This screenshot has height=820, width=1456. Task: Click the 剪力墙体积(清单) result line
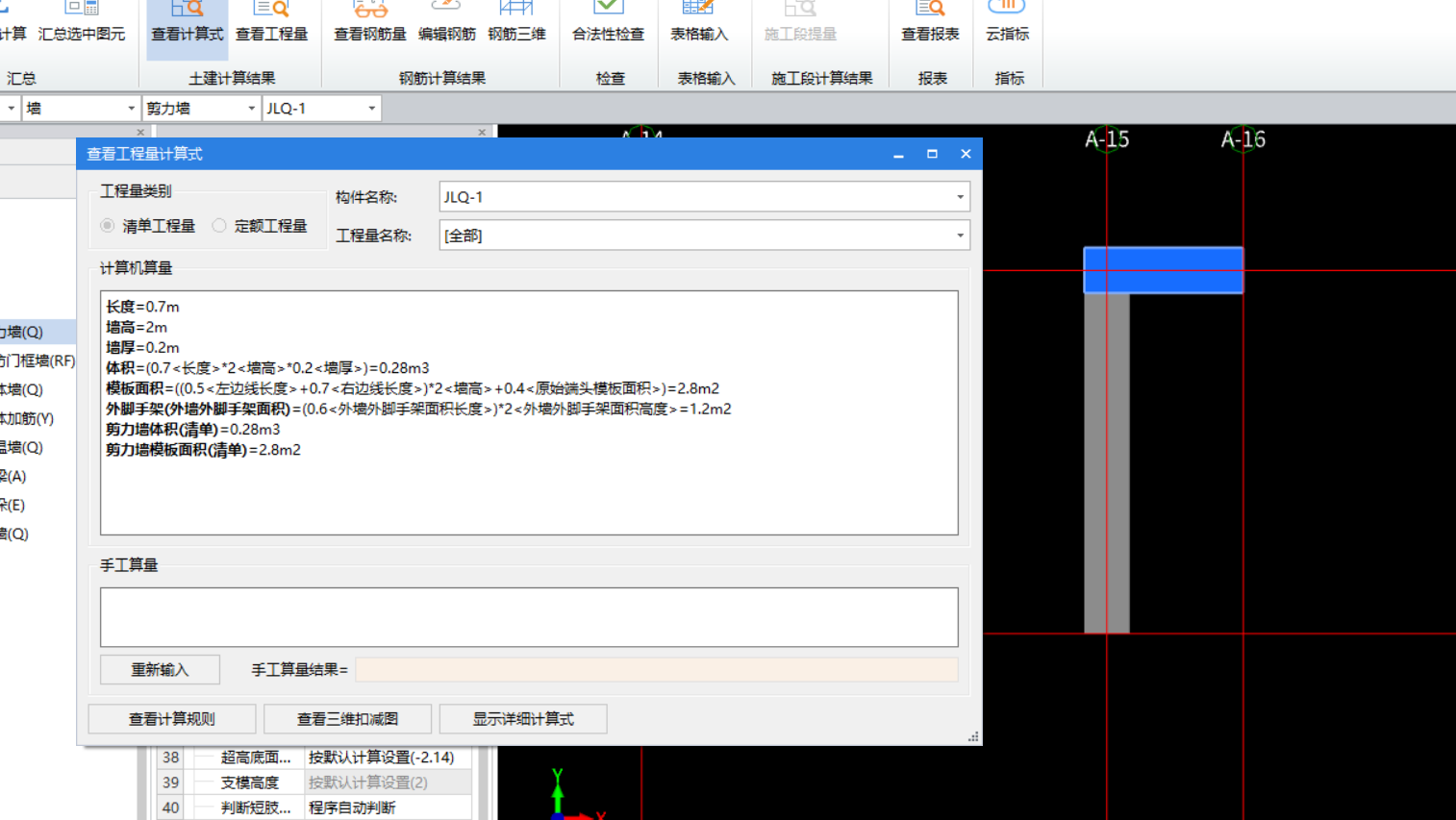(192, 429)
